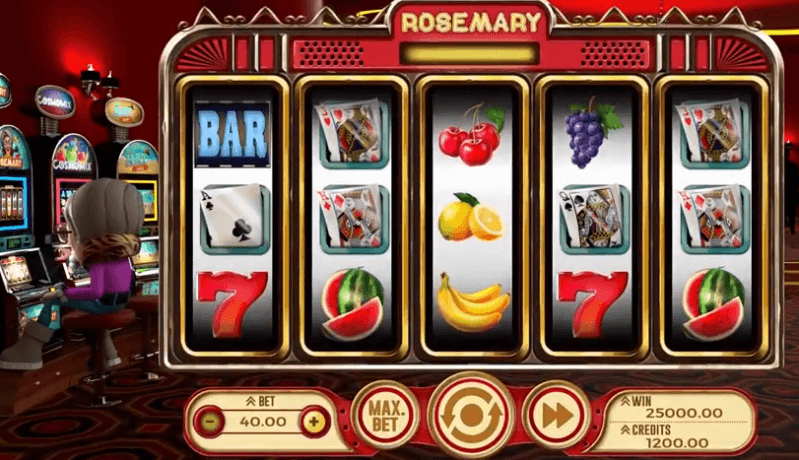Screen dimensions: 799x460
Task: Select the cherries symbol on middle reel
Action: 472,134
